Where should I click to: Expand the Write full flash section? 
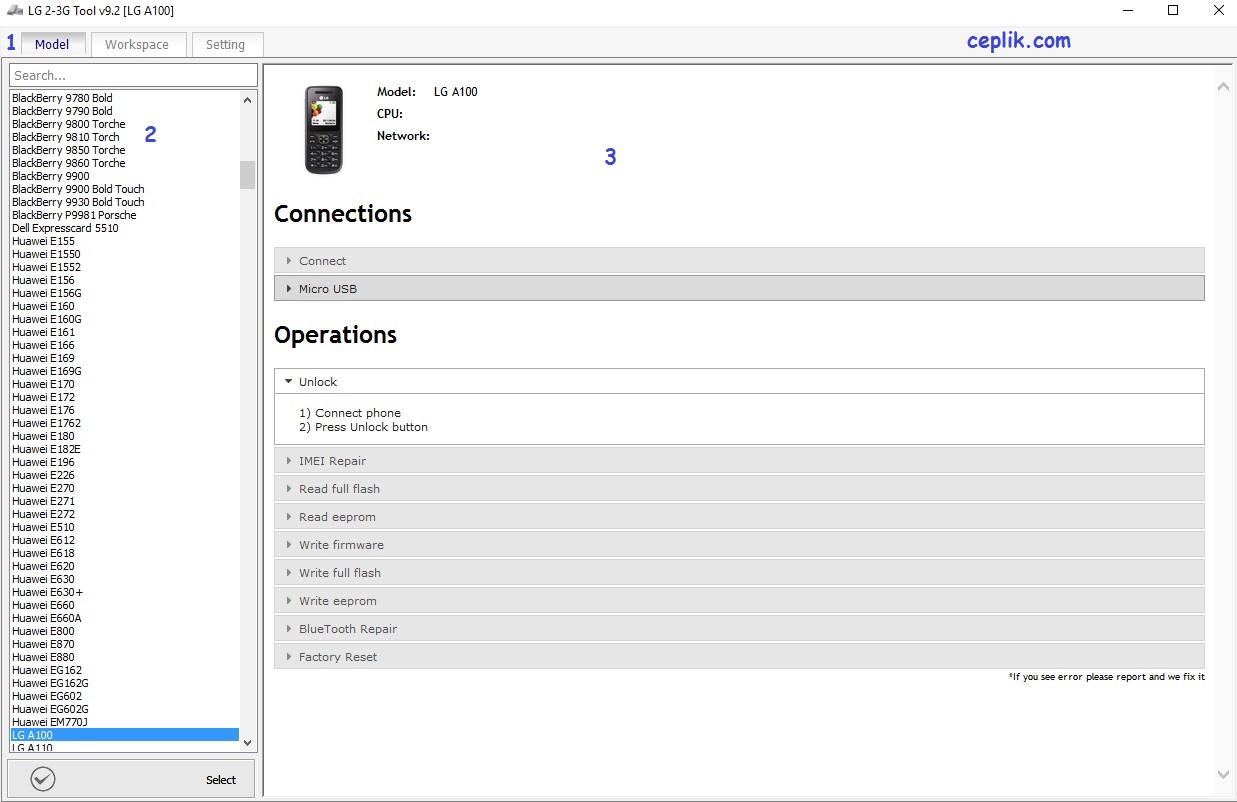(x=739, y=573)
